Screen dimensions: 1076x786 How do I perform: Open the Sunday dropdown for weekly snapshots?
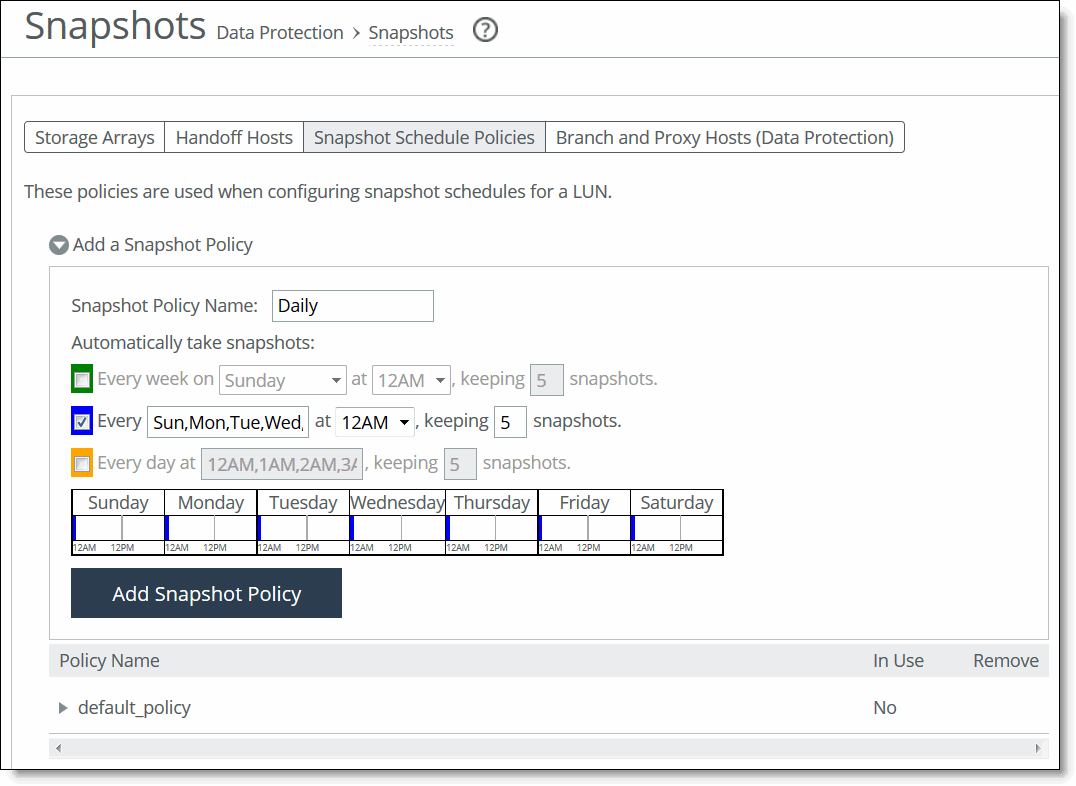283,380
